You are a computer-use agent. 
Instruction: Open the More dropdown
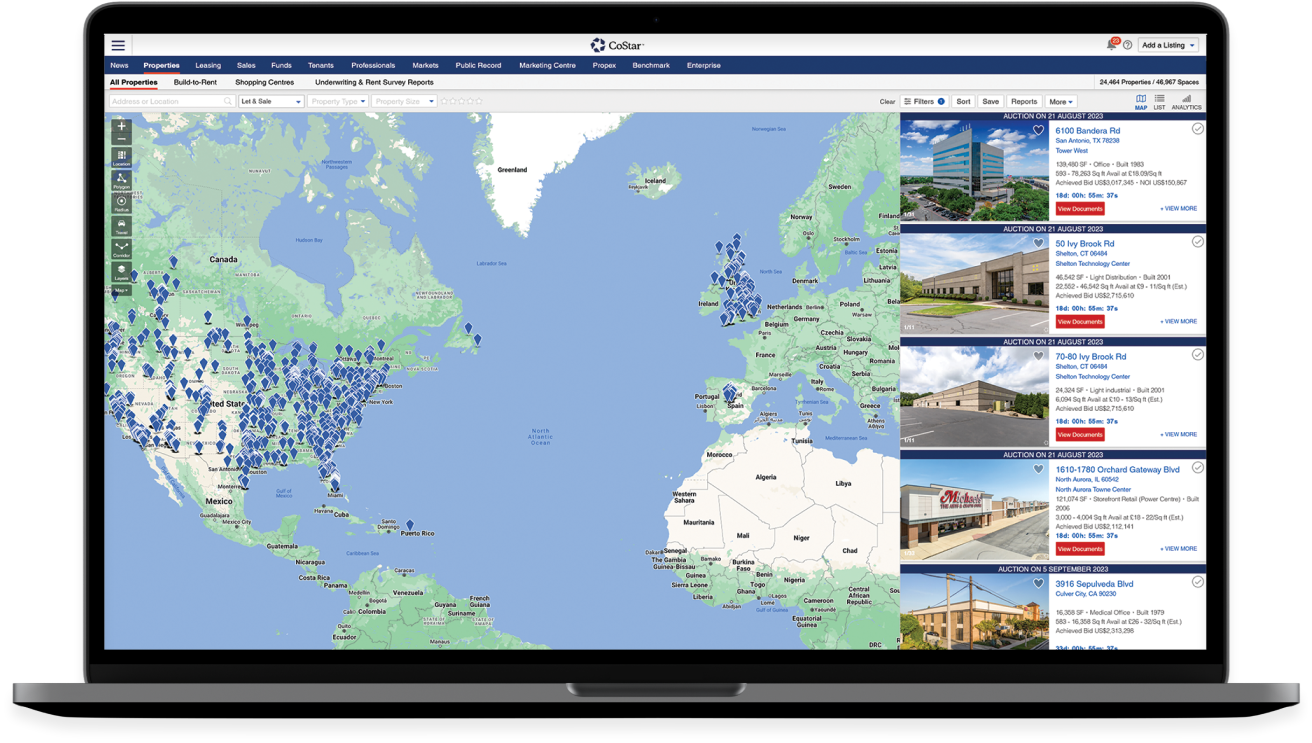(1060, 102)
